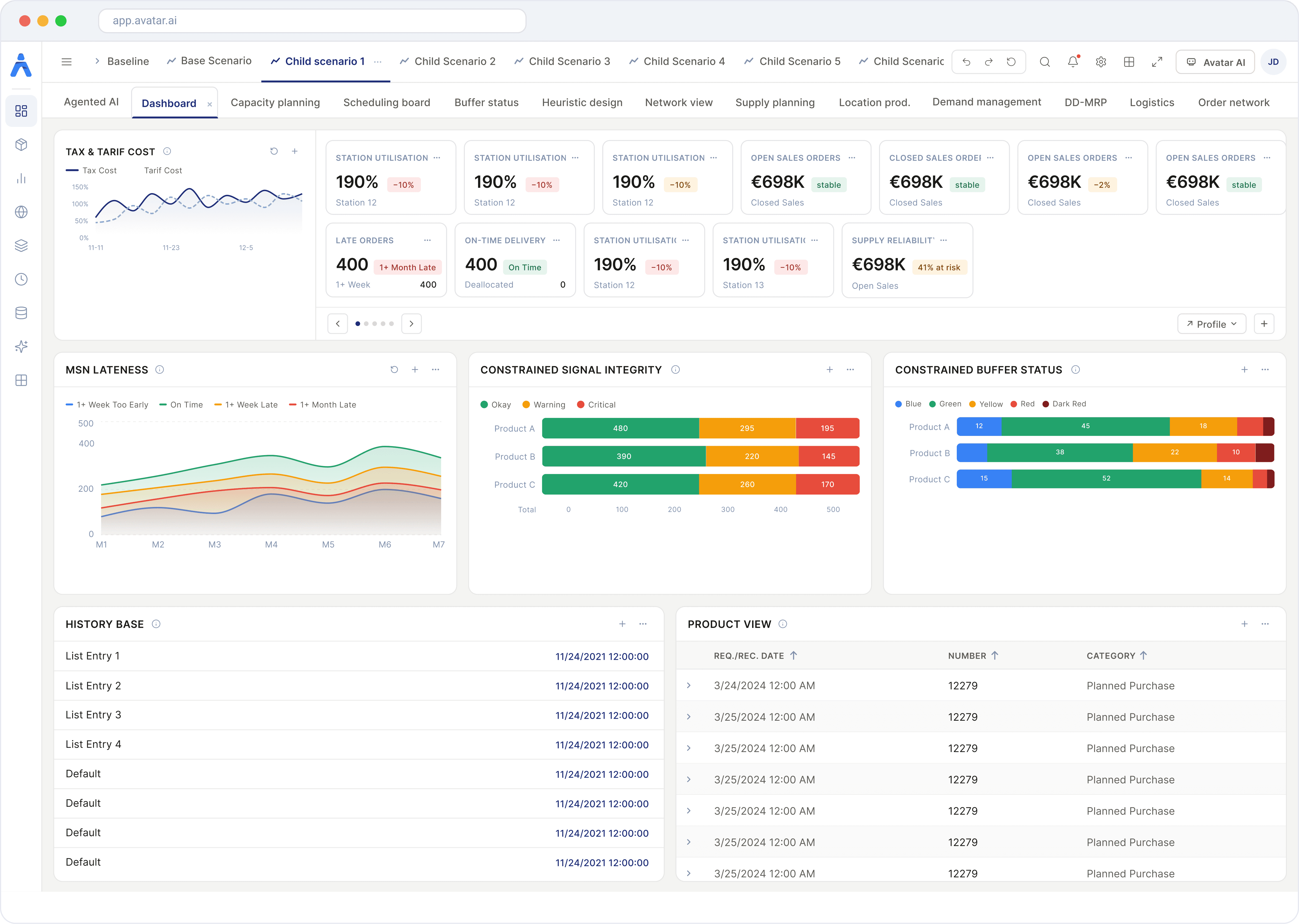
Task: Sort by the NUMBER column arrow
Action: point(995,656)
